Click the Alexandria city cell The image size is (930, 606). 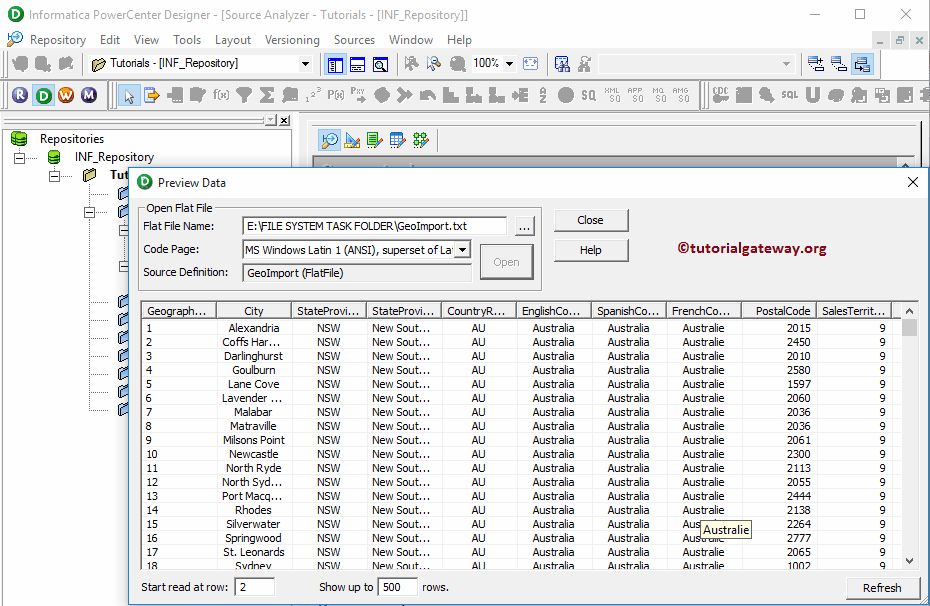(x=254, y=328)
